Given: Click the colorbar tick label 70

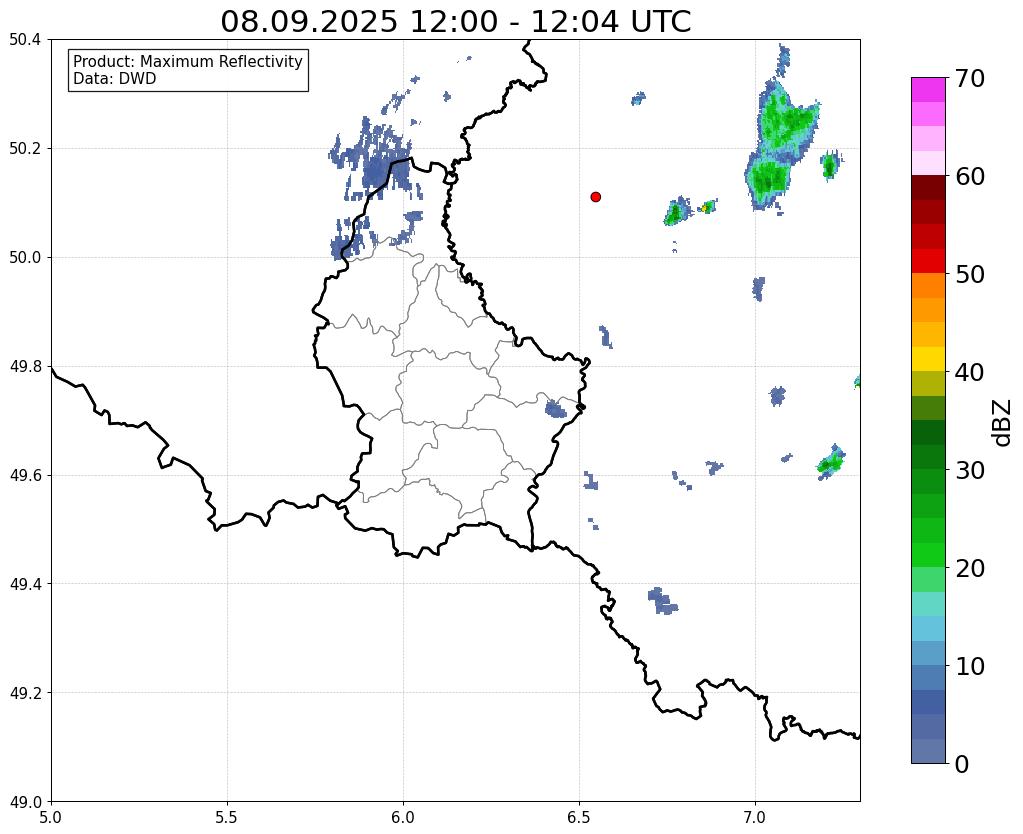Looking at the screenshot, I should [x=969, y=78].
